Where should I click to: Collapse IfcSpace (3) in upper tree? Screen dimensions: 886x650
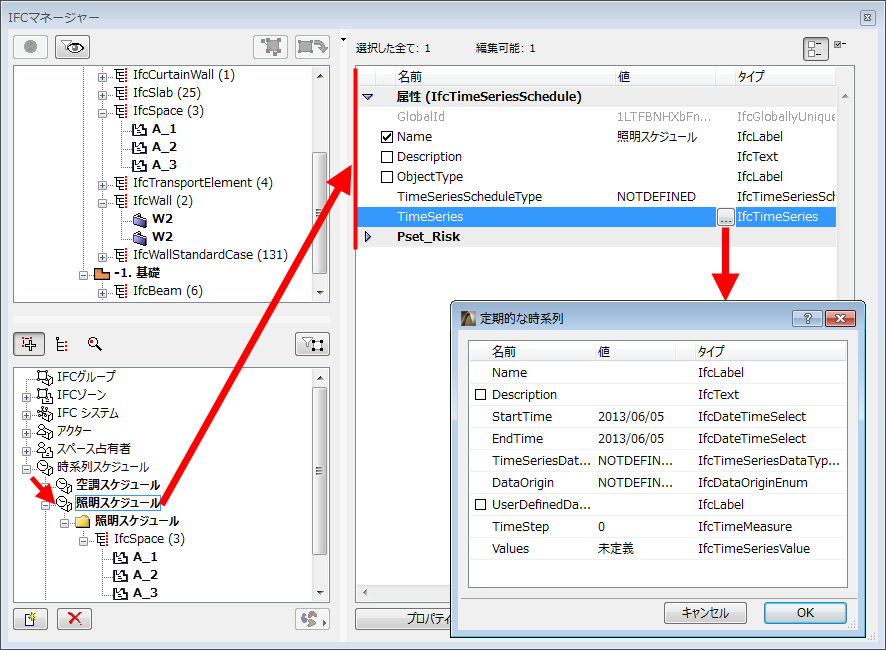102,113
